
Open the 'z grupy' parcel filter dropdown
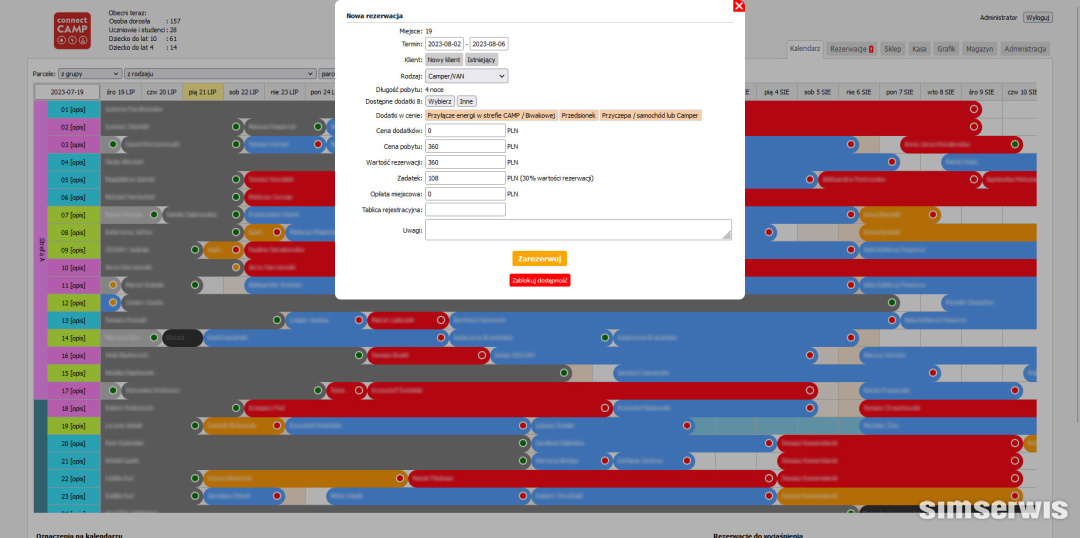coord(90,74)
